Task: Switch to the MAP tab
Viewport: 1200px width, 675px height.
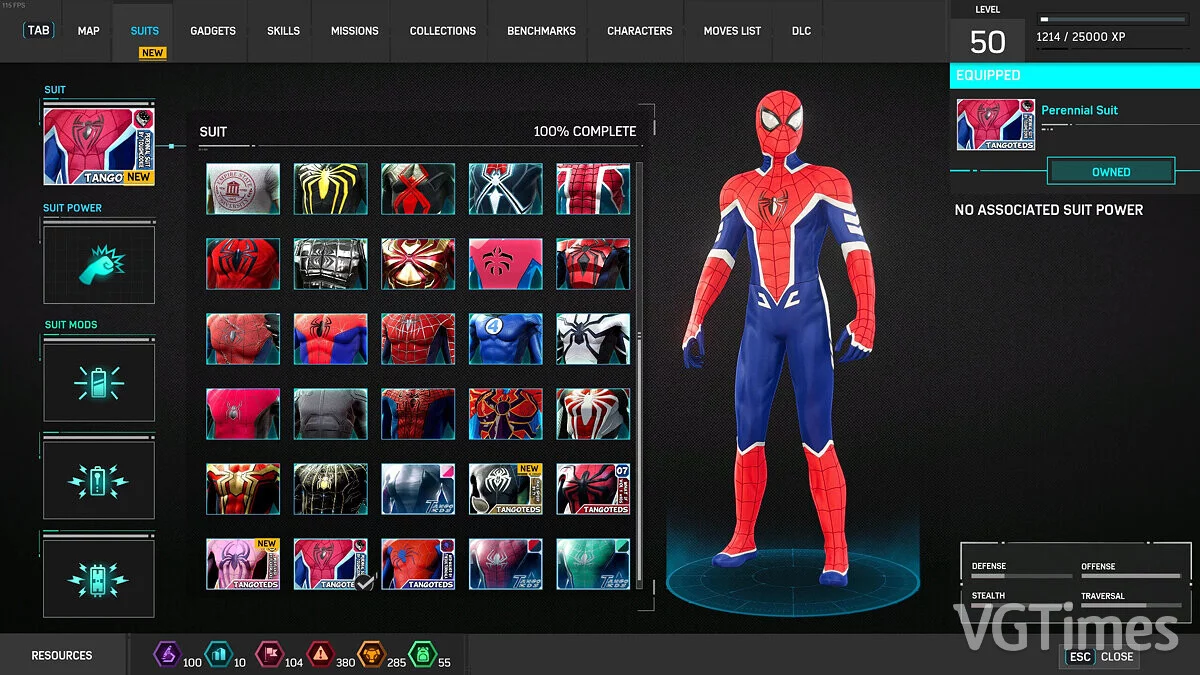Action: 87,30
